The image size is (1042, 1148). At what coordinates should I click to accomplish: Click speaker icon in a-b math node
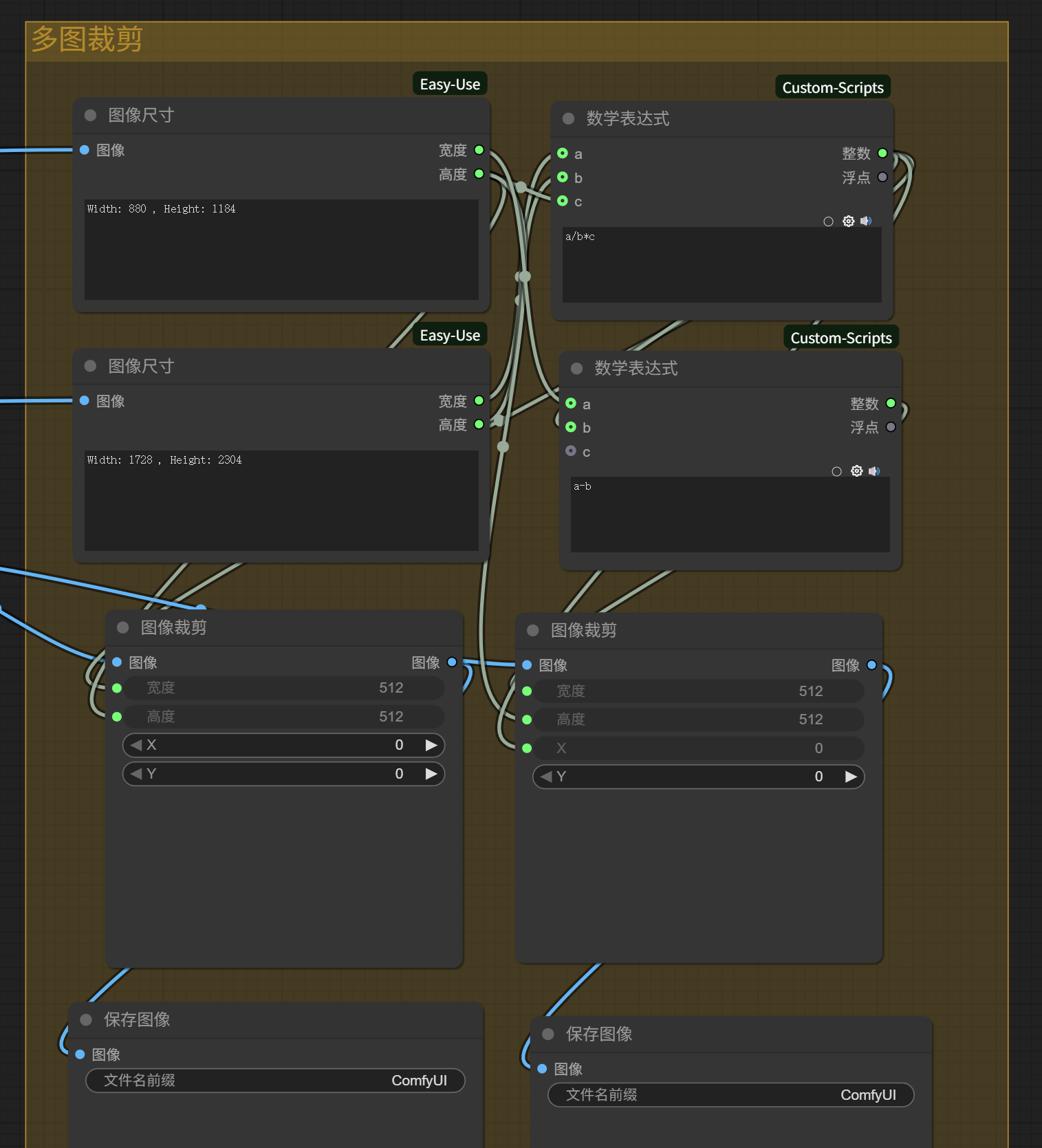point(874,471)
